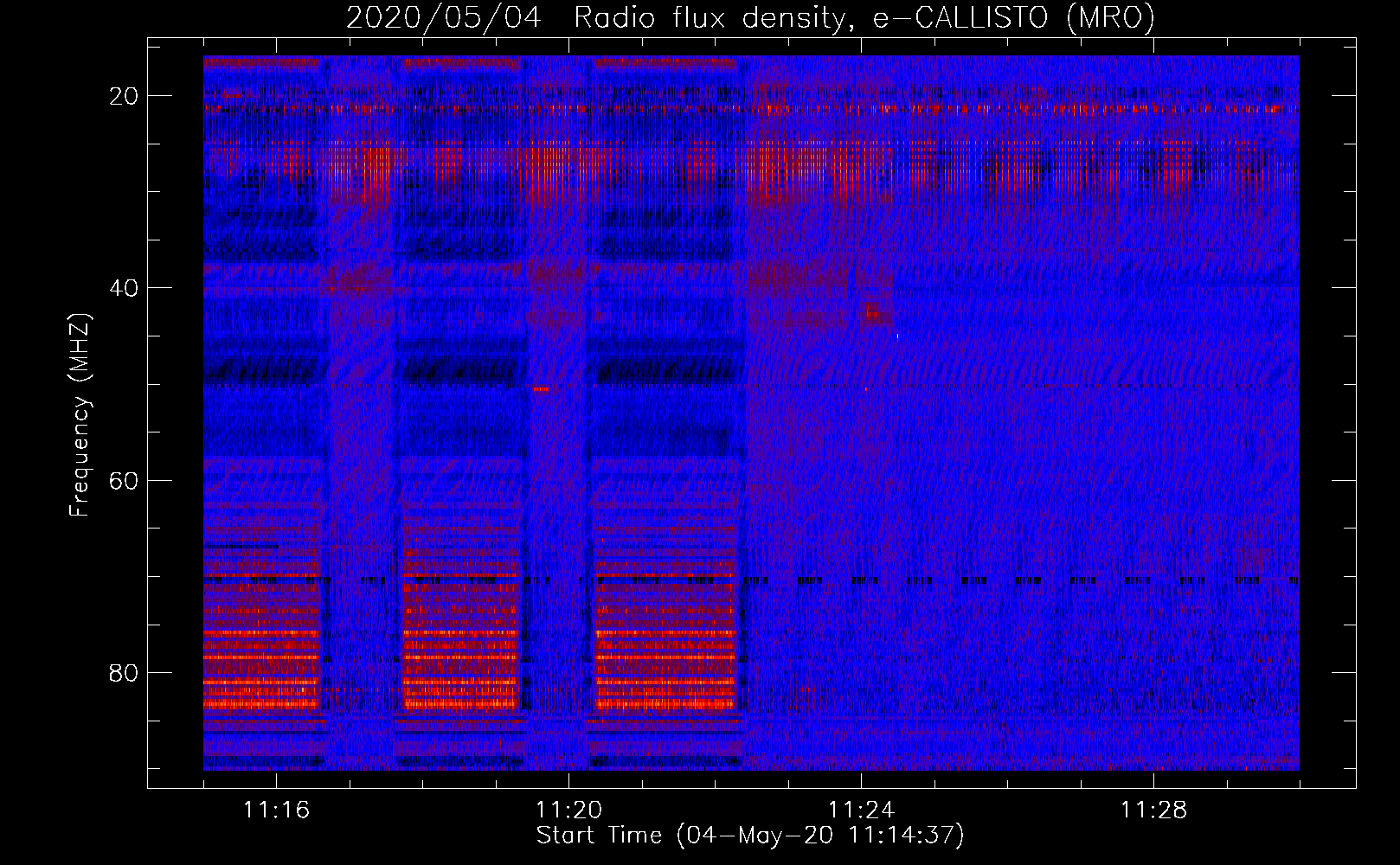Click the time tick label '11:24'
The image size is (1400, 865).
(861, 810)
